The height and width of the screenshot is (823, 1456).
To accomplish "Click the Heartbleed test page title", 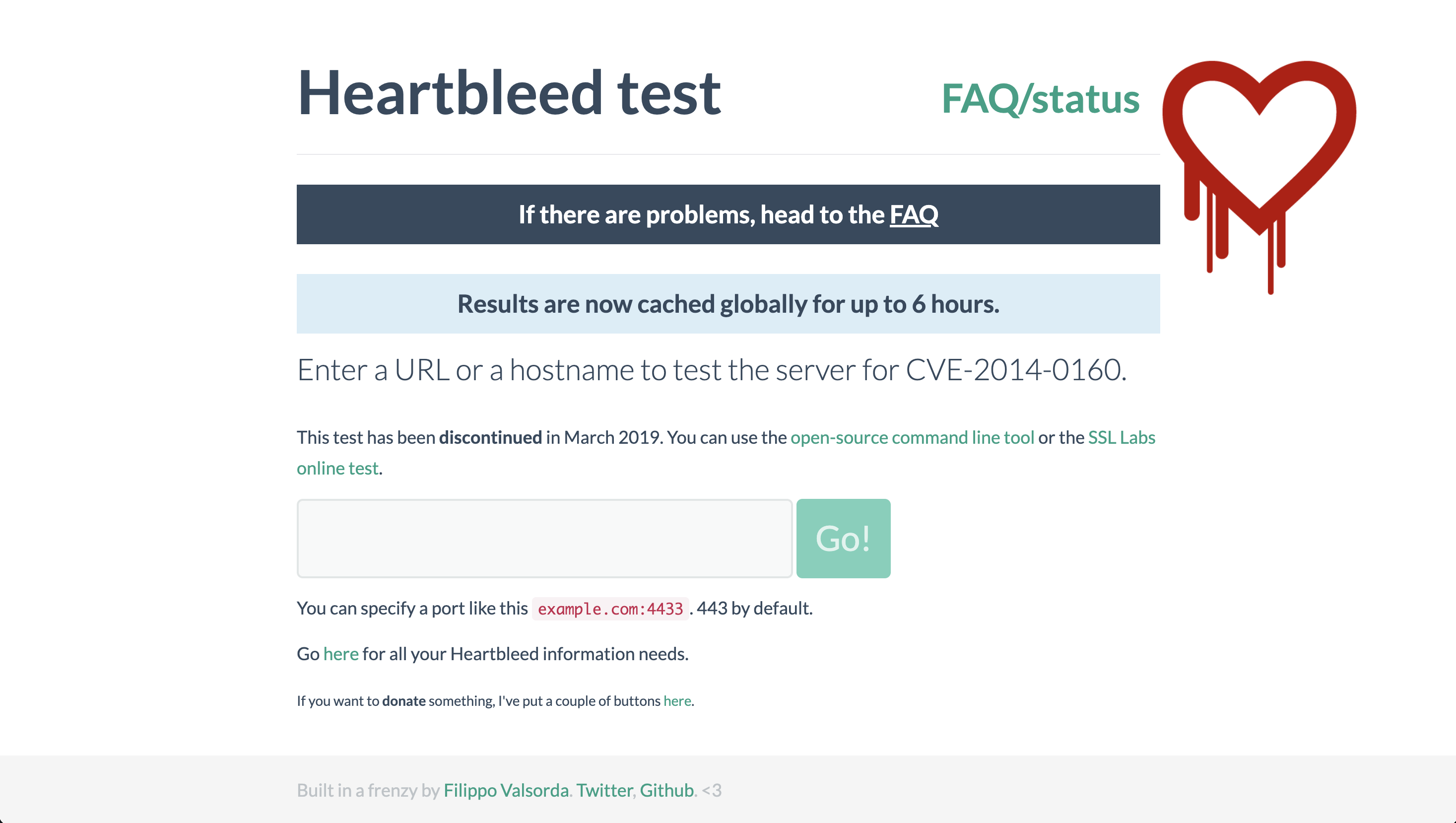I will click(509, 93).
